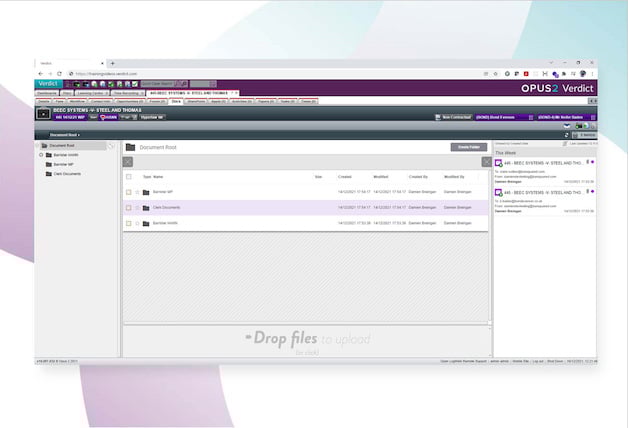Click the refresh icon above message panel
Screen dimensions: 628x428
[x=566, y=134]
